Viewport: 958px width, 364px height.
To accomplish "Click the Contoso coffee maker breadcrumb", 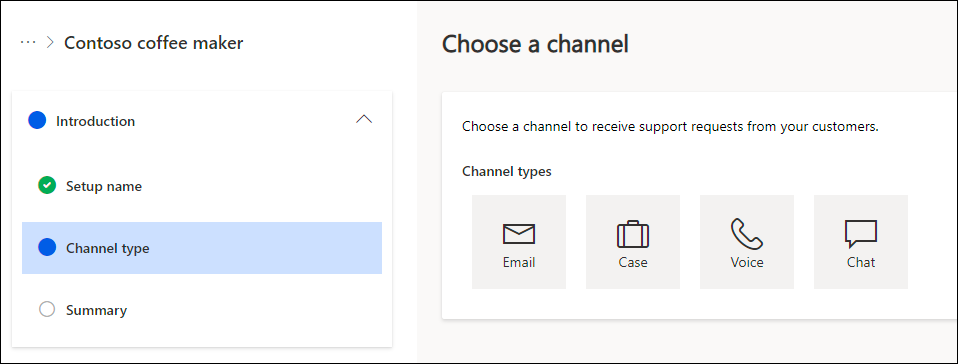I will [x=153, y=43].
